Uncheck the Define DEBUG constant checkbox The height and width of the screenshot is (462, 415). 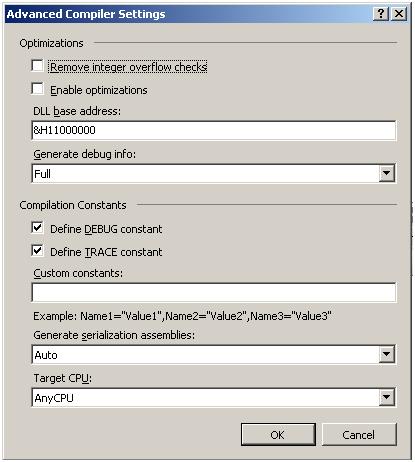pos(37,228)
